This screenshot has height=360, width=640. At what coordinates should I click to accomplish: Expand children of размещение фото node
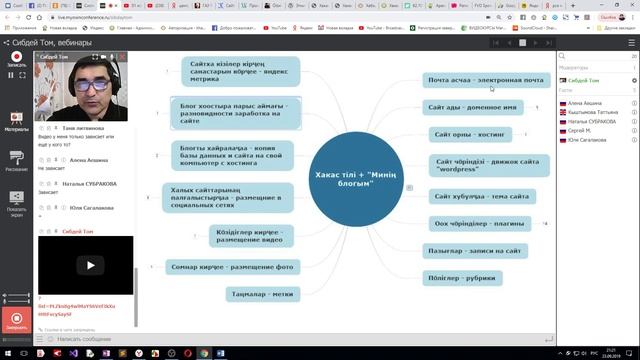coord(151,267)
